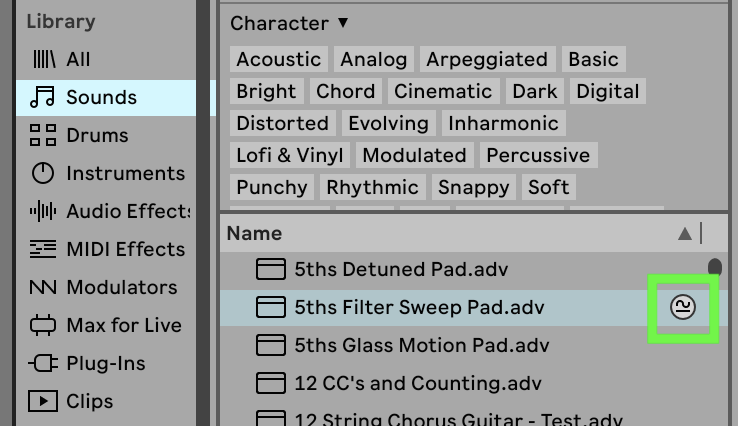Enable the Cinematic filter tag
Screen dimensions: 738x426
pos(443,91)
